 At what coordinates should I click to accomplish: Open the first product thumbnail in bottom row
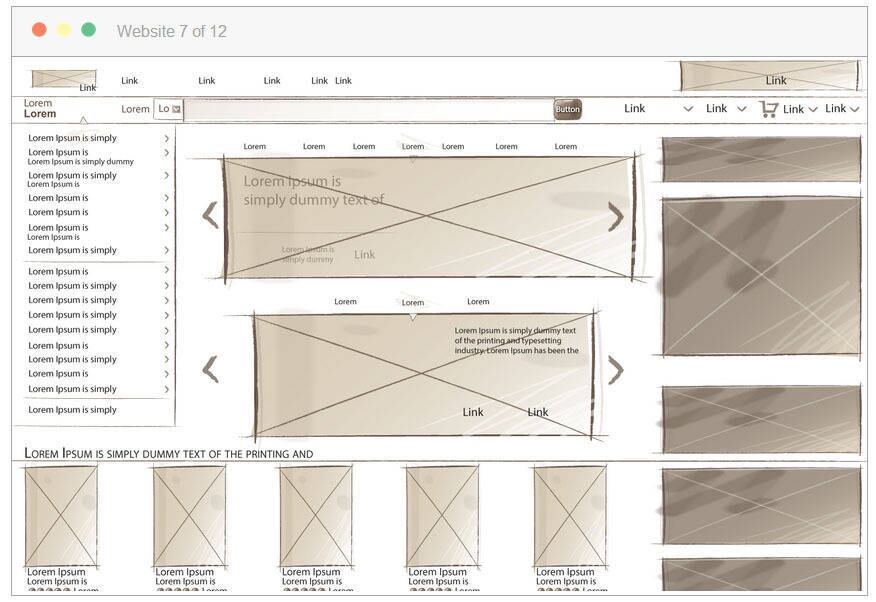(x=61, y=515)
